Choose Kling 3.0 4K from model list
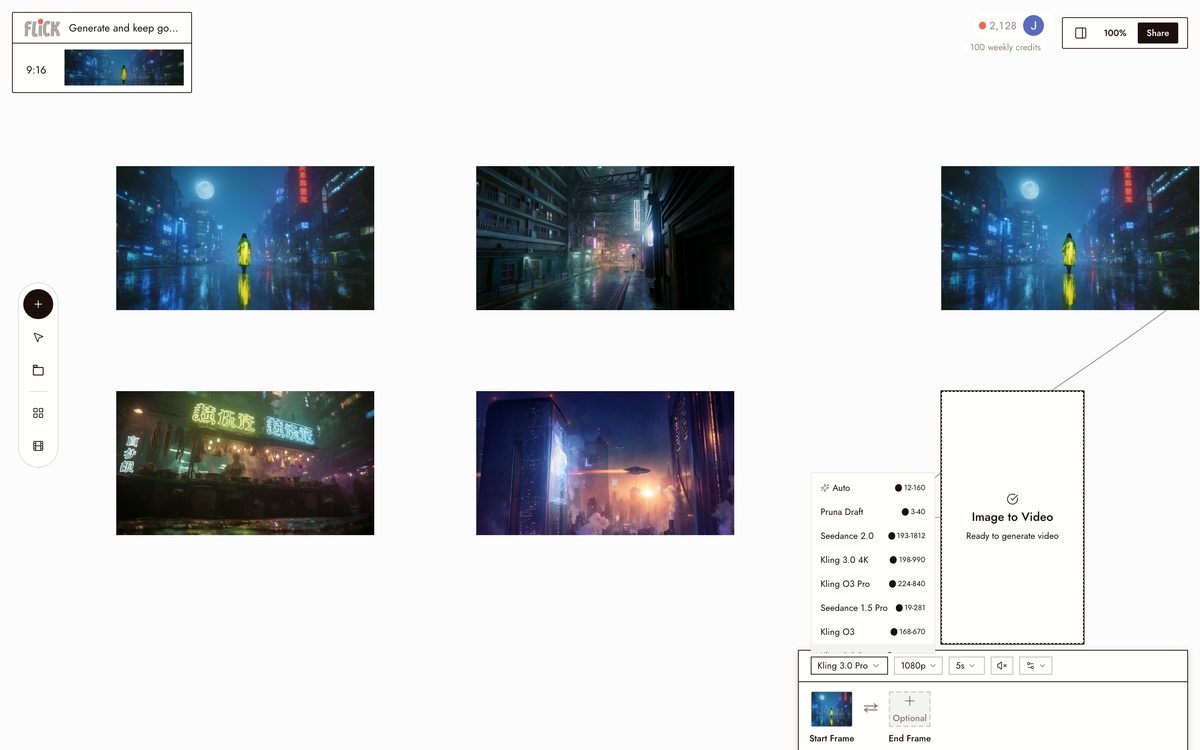1200x750 pixels. pos(873,560)
